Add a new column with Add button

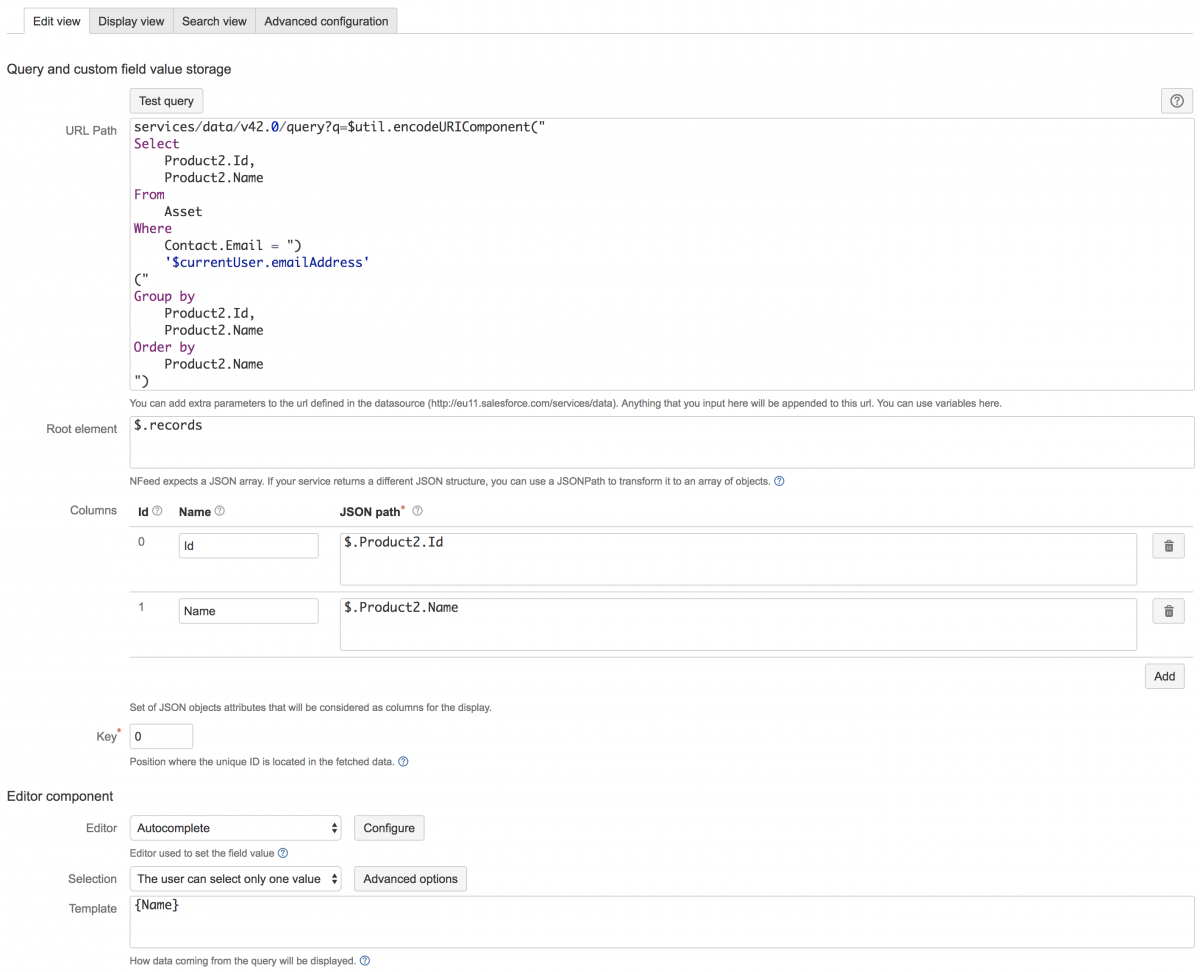click(x=1165, y=676)
